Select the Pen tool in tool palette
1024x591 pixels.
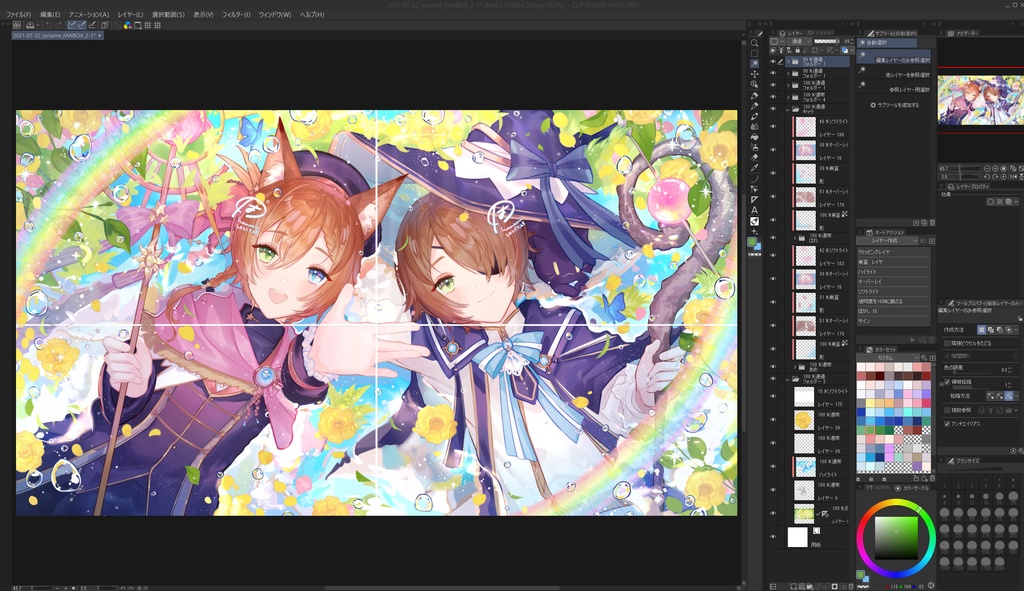click(x=754, y=95)
